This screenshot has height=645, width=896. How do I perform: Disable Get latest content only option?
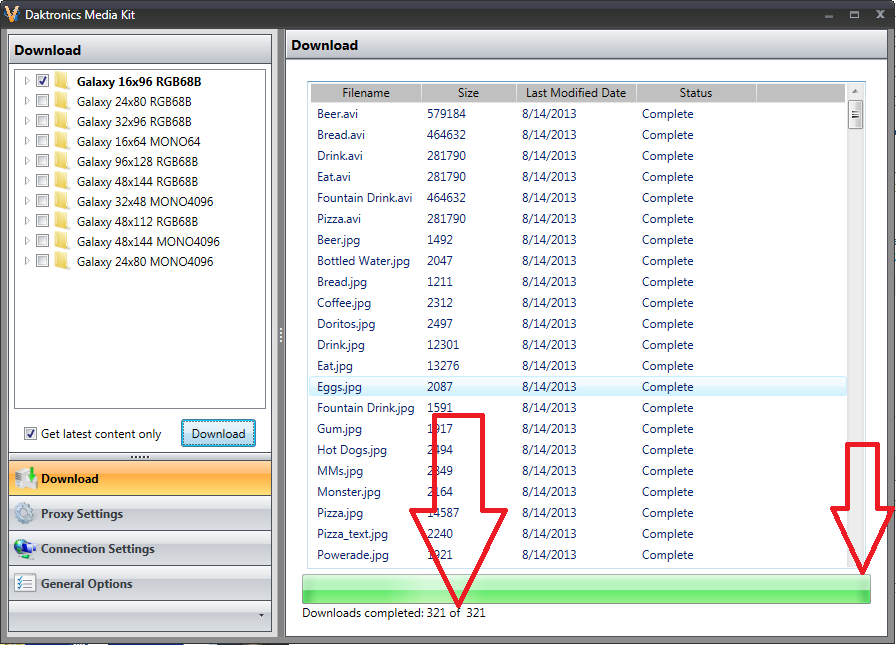(x=30, y=434)
